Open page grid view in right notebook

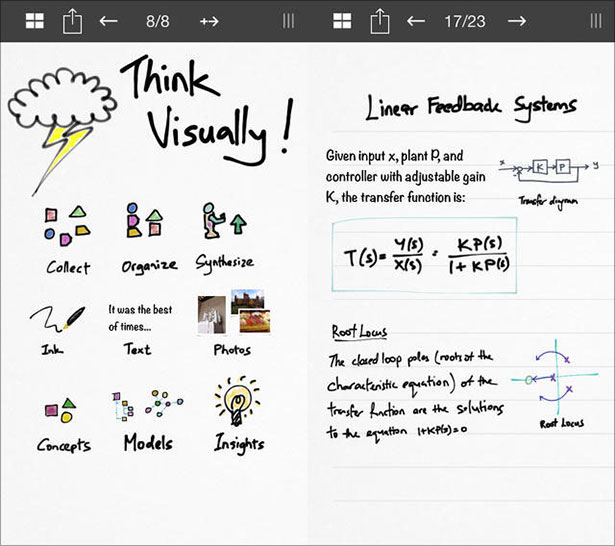pyautogui.click(x=342, y=20)
